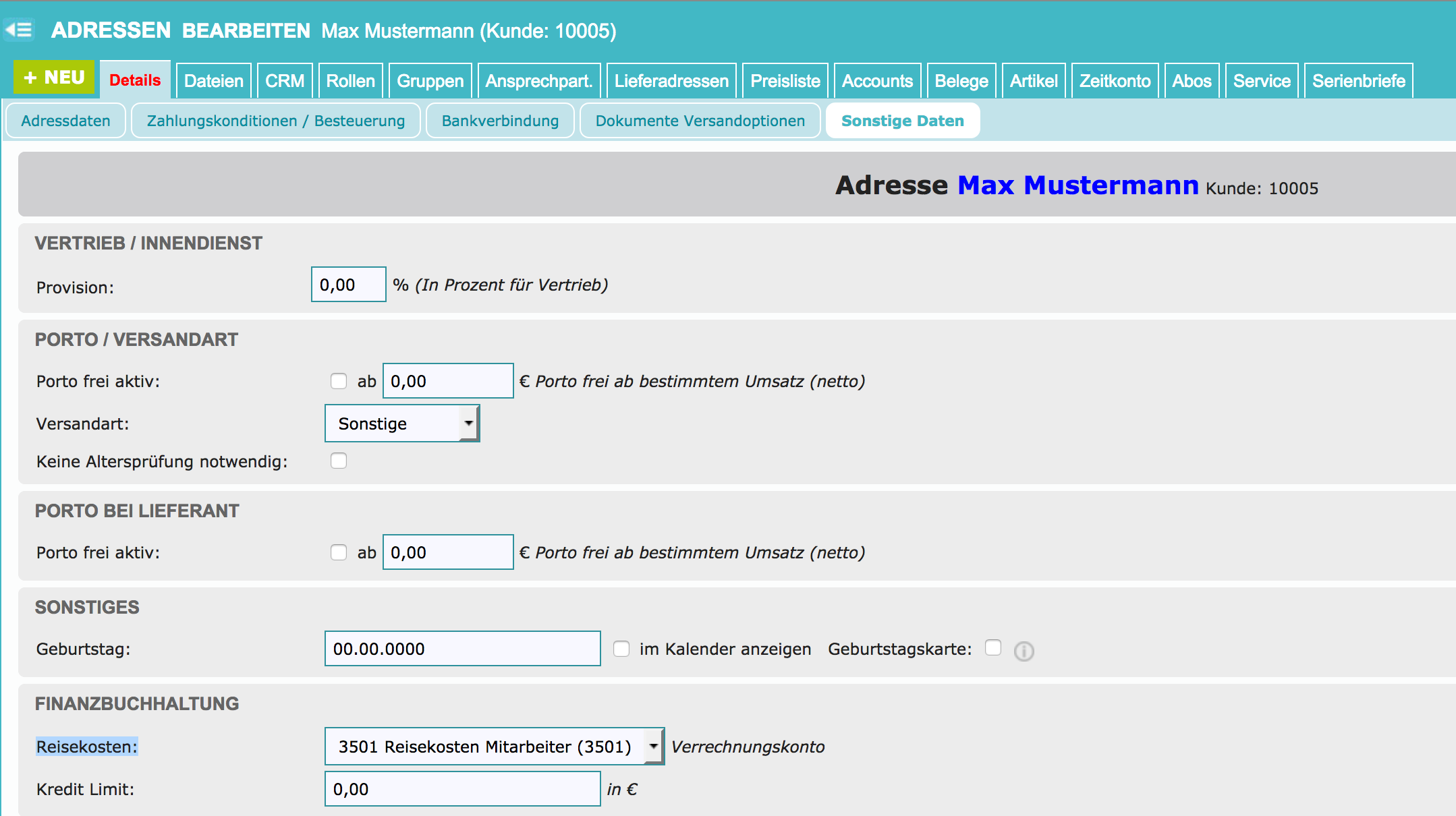Enable the Geburtstagskarte checkbox
Image resolution: width=1456 pixels, height=816 pixels.
pos(992,647)
